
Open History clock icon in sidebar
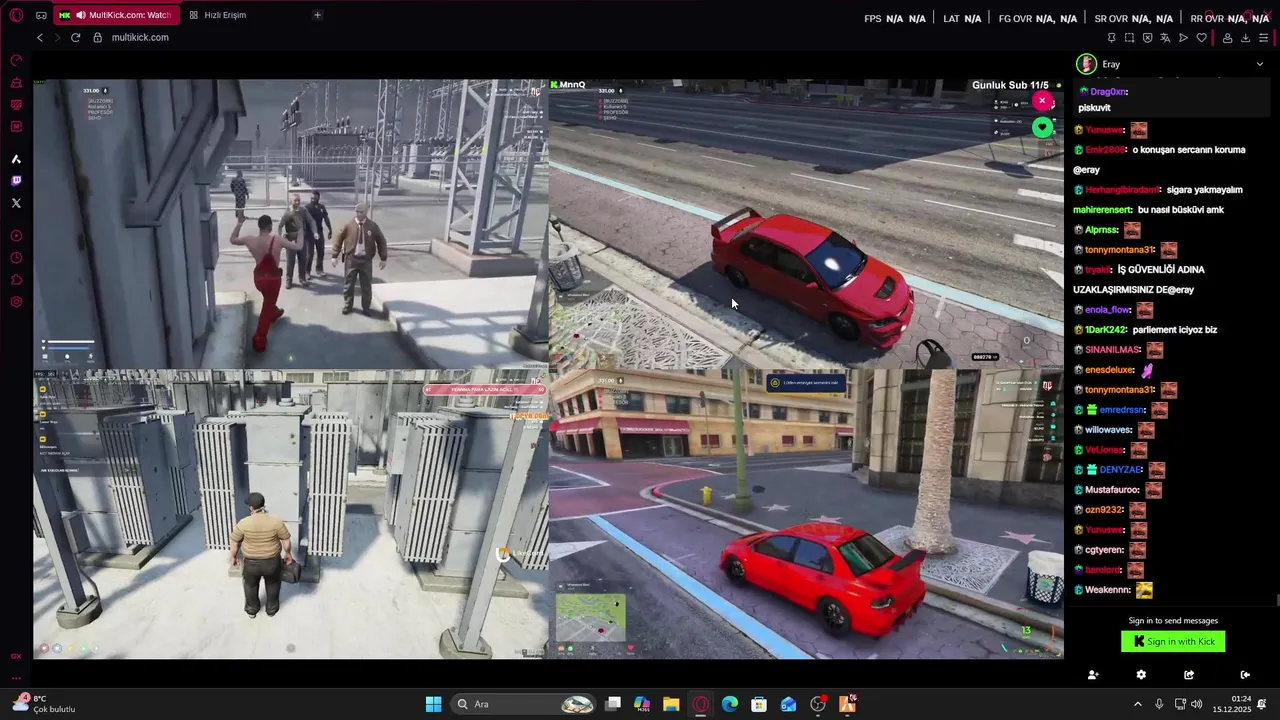16,258
